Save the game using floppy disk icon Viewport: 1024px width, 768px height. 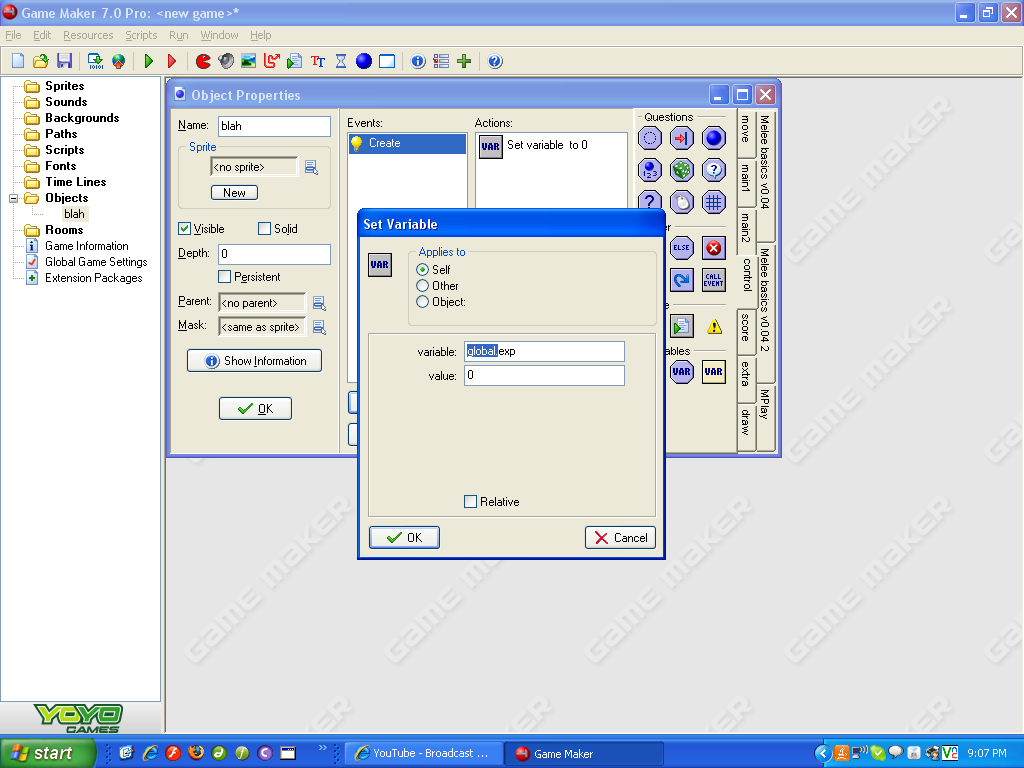click(x=64, y=61)
